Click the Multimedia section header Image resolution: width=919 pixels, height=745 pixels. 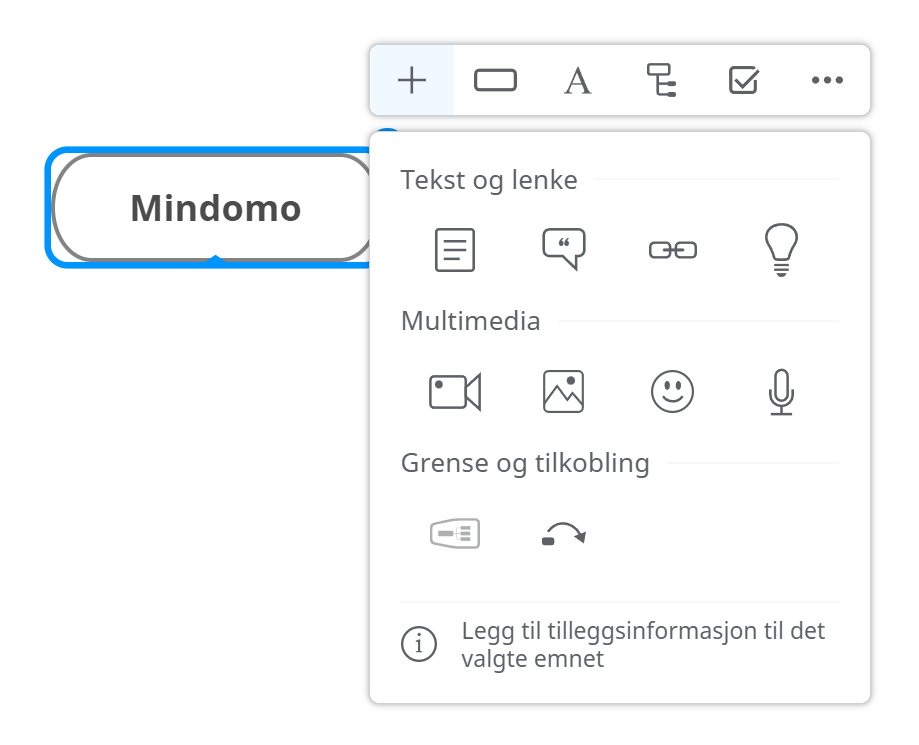(470, 321)
